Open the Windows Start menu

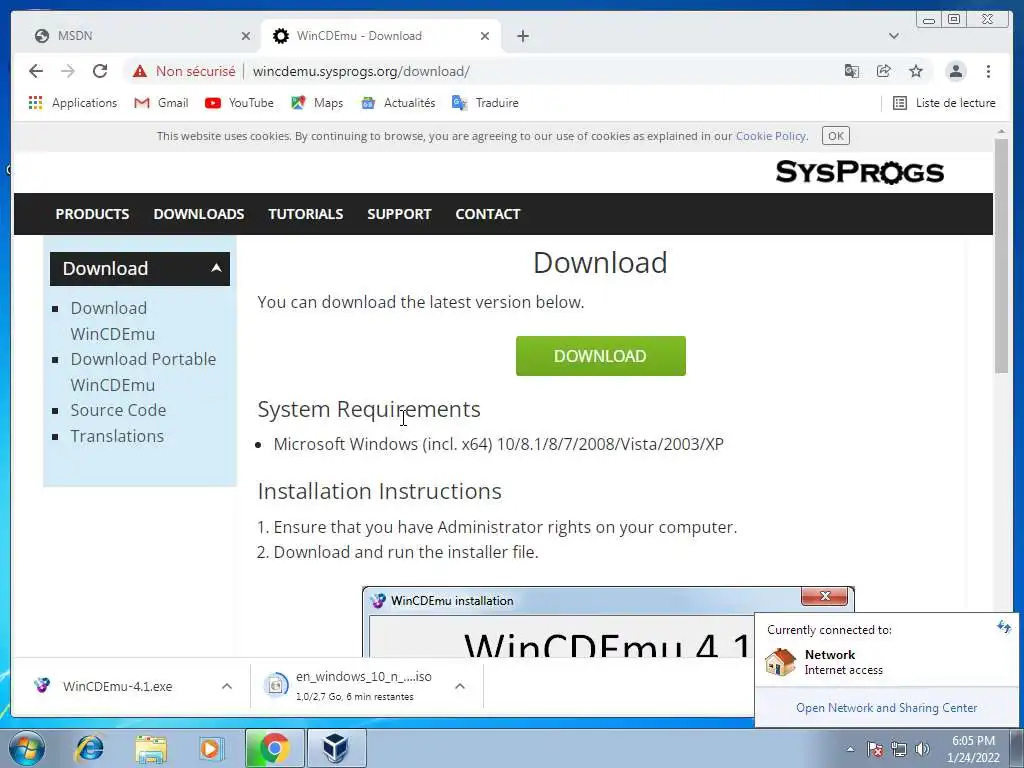tap(26, 748)
